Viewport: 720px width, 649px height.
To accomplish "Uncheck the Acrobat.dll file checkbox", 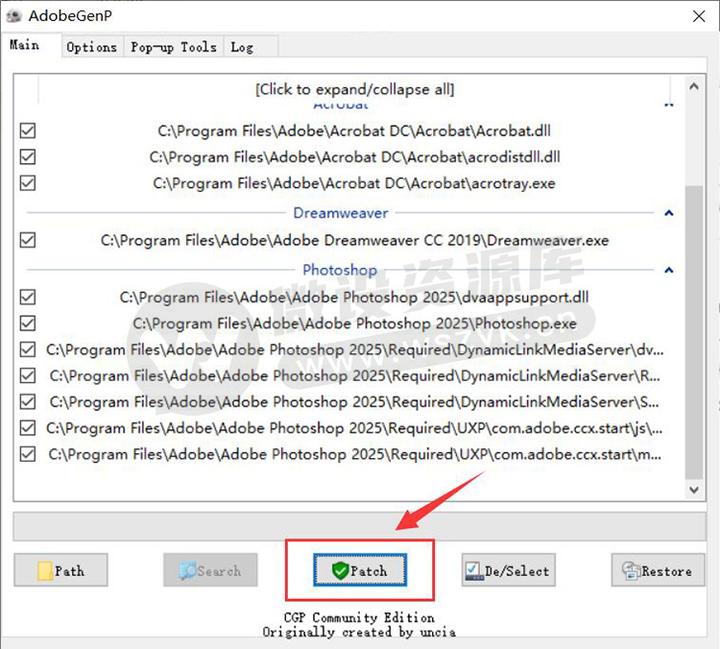I will click(28, 130).
